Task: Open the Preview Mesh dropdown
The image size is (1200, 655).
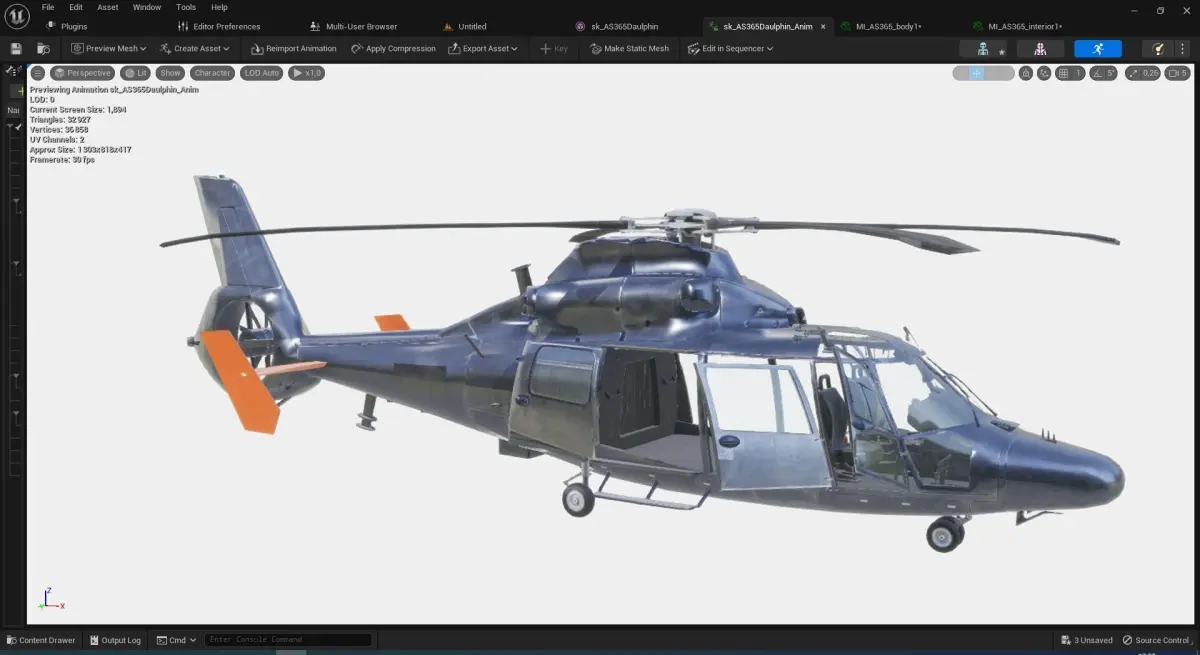Action: pos(109,48)
